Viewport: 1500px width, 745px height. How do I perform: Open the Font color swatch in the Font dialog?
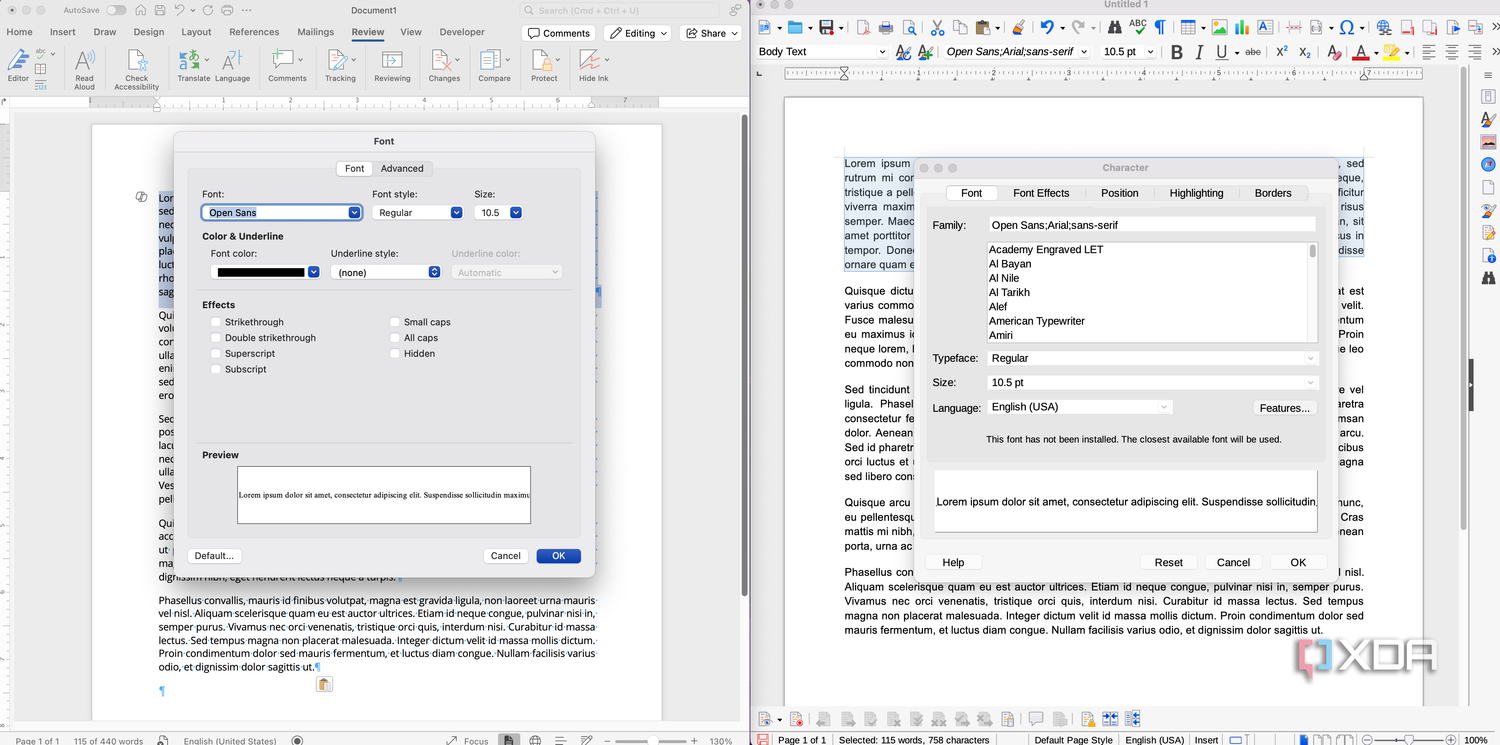[265, 272]
